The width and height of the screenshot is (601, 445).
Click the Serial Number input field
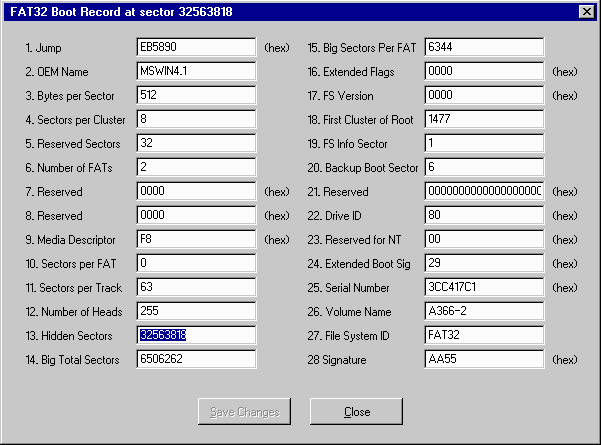coord(483,287)
